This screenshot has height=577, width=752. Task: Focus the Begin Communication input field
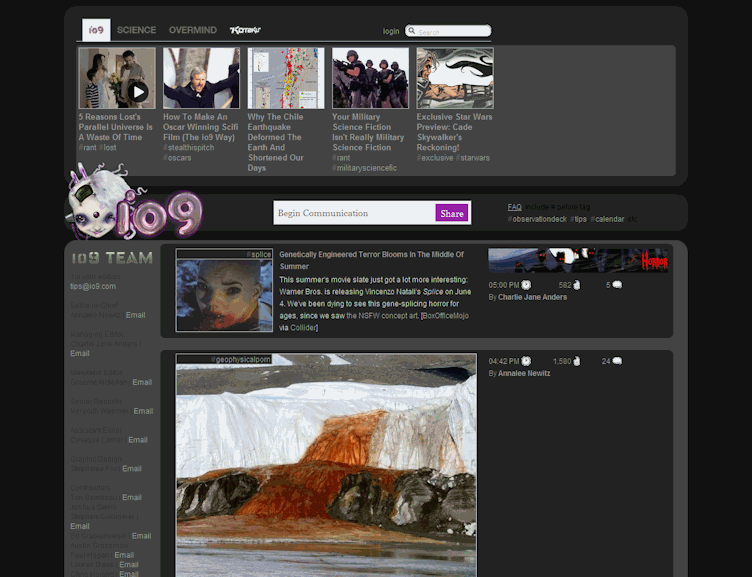[x=354, y=213]
